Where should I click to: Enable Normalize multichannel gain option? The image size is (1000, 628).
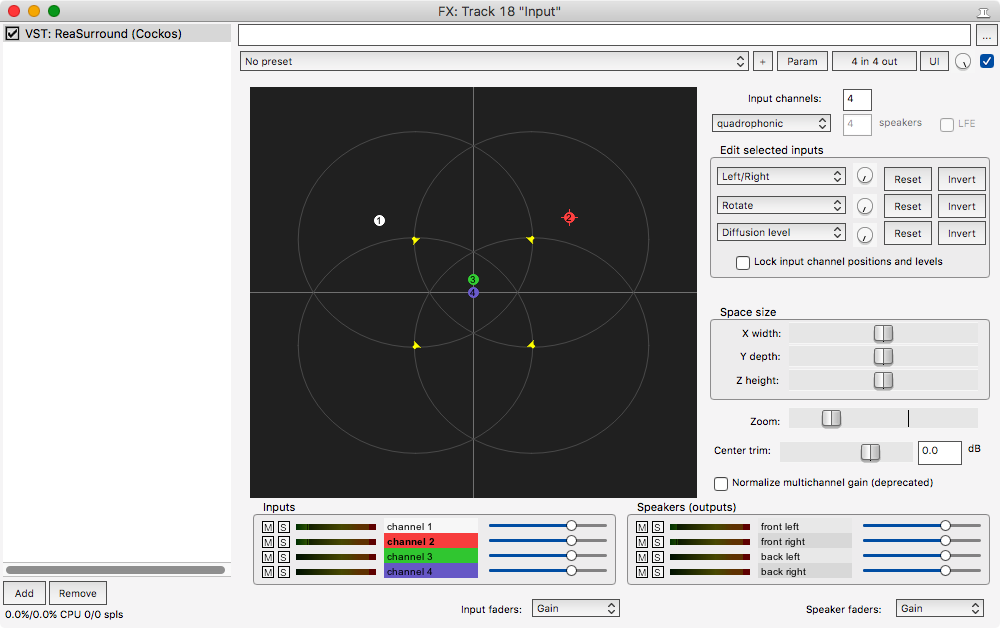(x=721, y=482)
